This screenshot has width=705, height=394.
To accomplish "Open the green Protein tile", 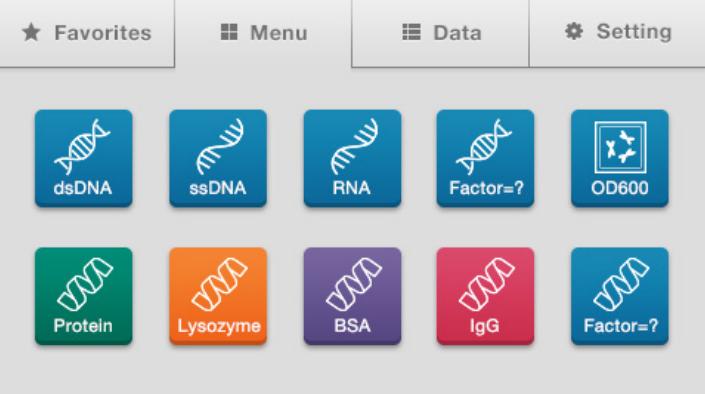I will (84, 296).
